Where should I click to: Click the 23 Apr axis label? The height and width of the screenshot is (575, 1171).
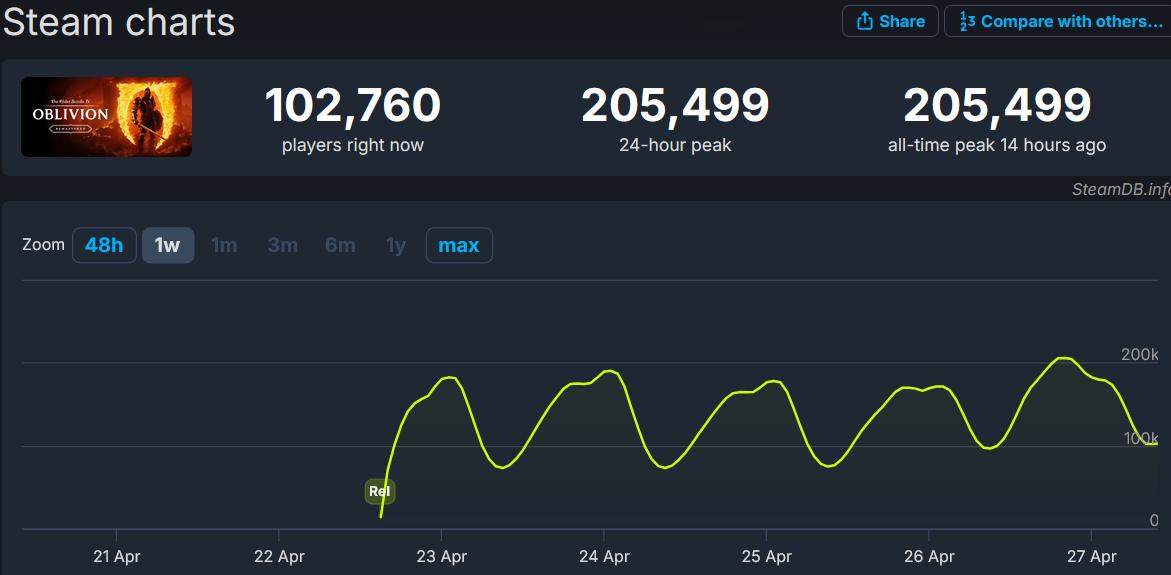coord(442,556)
